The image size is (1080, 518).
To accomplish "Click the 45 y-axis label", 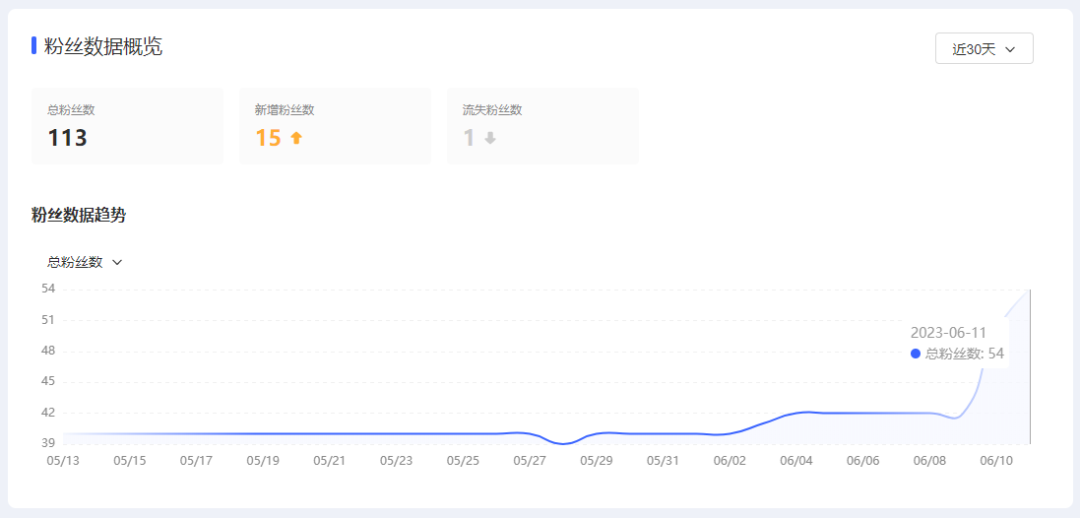I will [x=48, y=382].
